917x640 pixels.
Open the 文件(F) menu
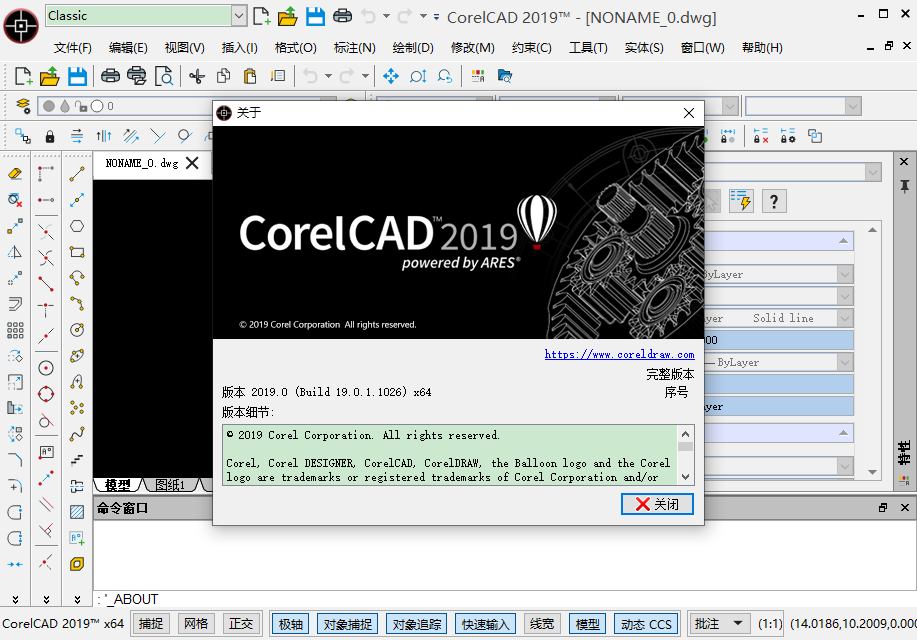pyautogui.click(x=73, y=48)
